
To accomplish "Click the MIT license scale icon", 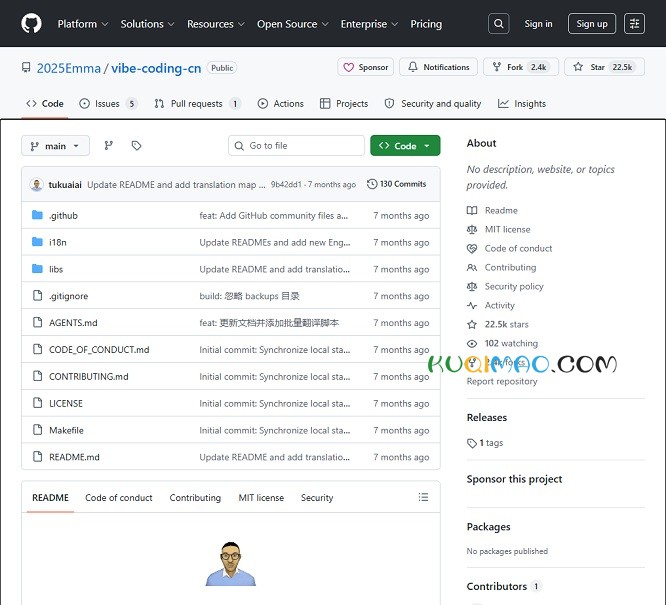I will tap(472, 229).
